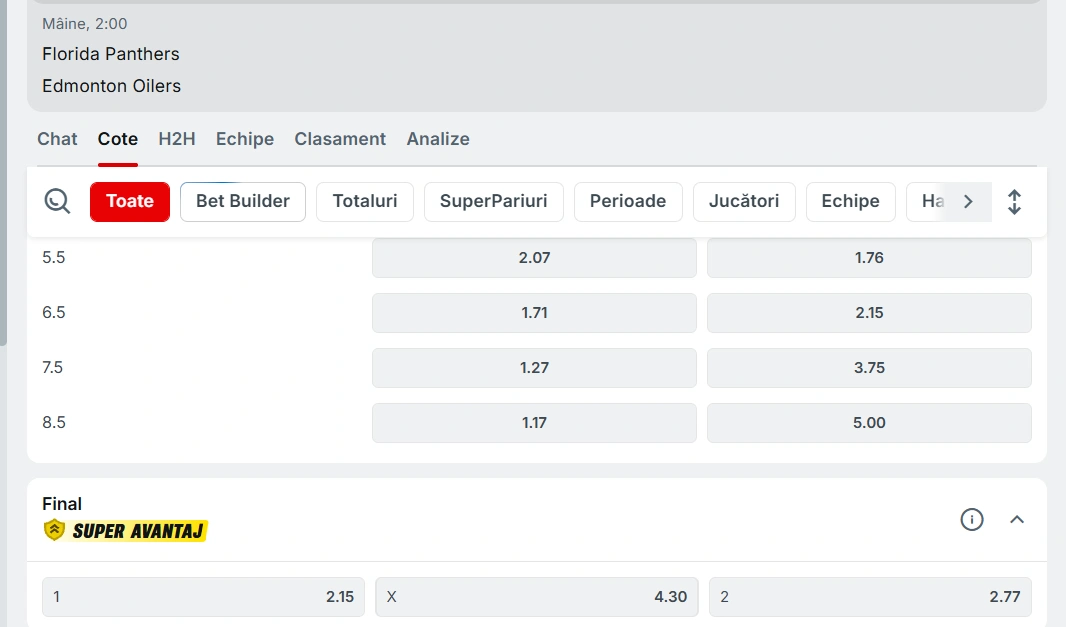Open the Final market info icon
Viewport: 1066px width, 627px height.
(x=971, y=519)
